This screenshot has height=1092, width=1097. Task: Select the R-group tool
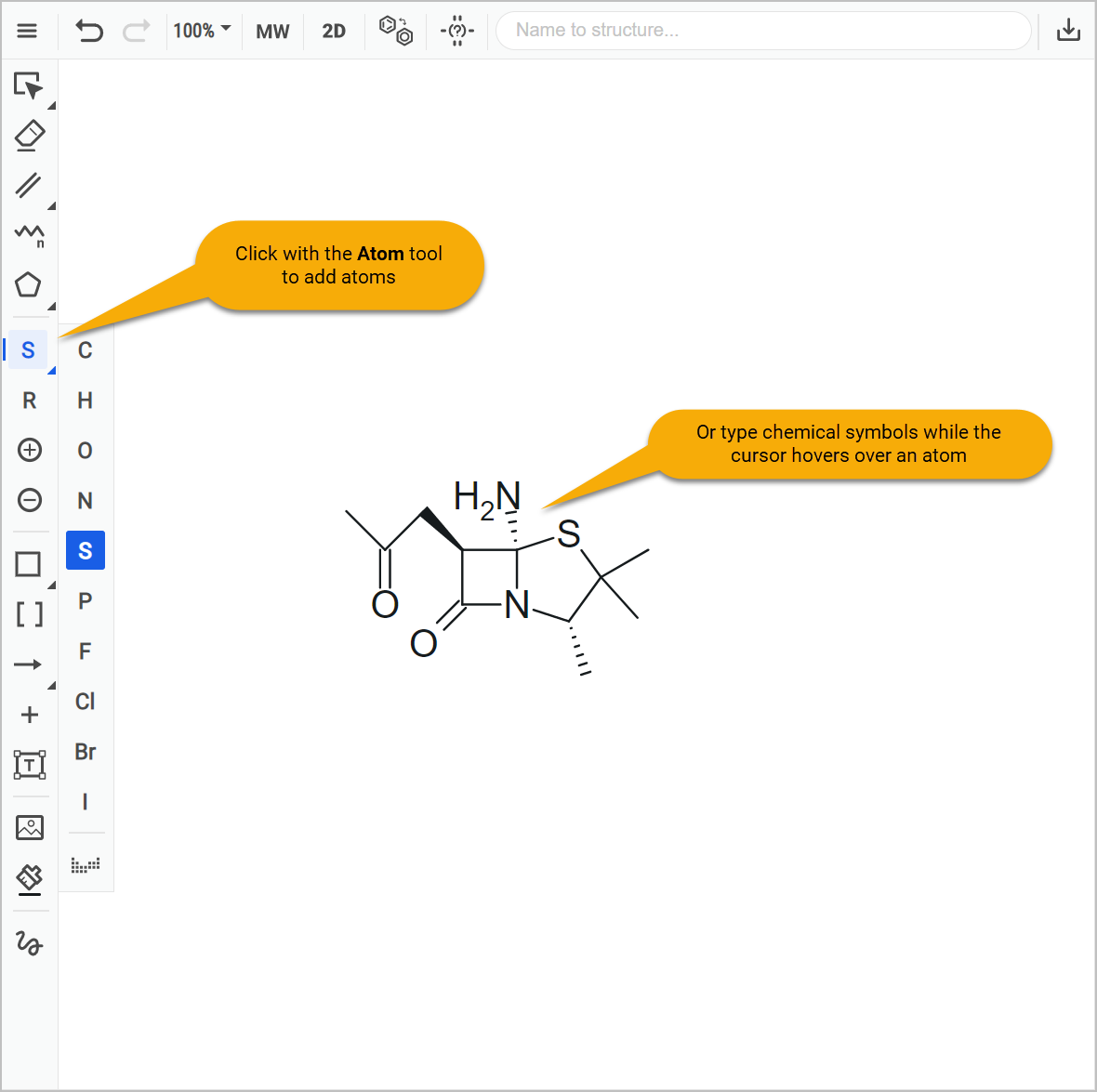tap(29, 400)
